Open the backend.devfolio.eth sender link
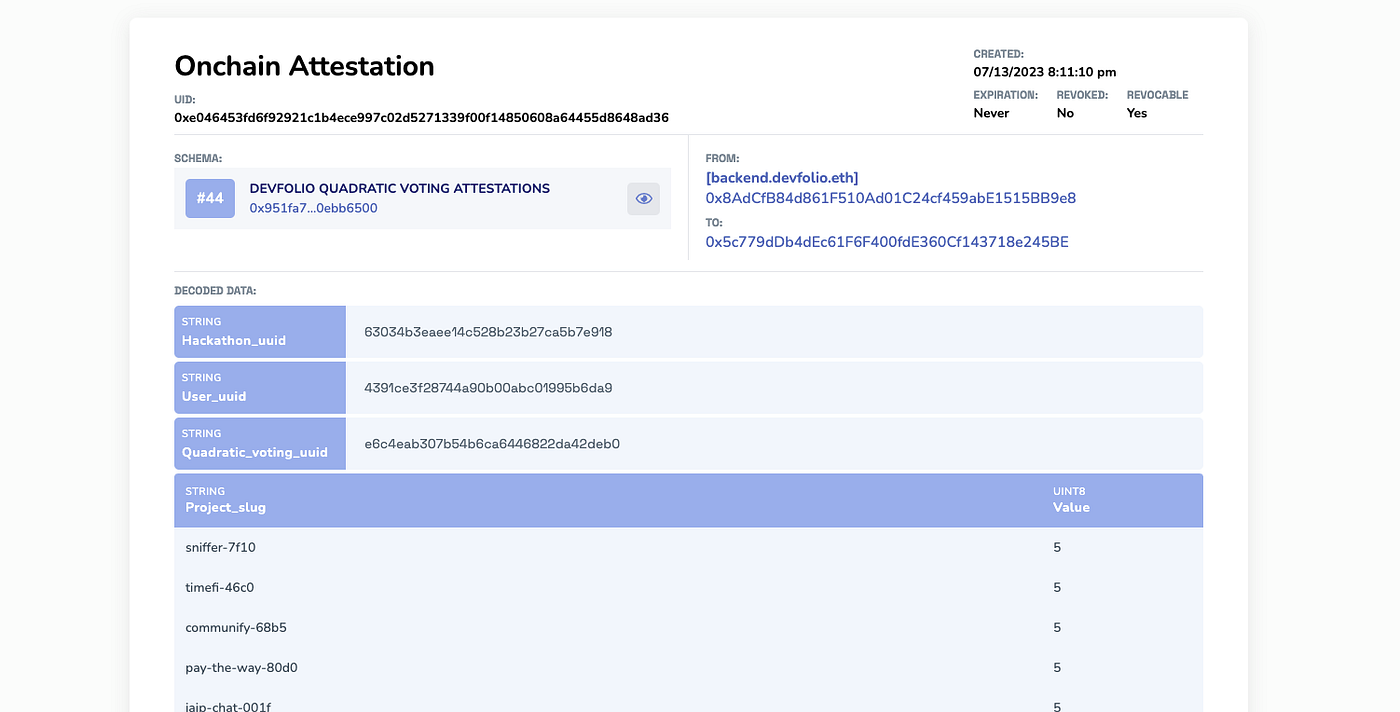1400x712 pixels. [x=782, y=178]
